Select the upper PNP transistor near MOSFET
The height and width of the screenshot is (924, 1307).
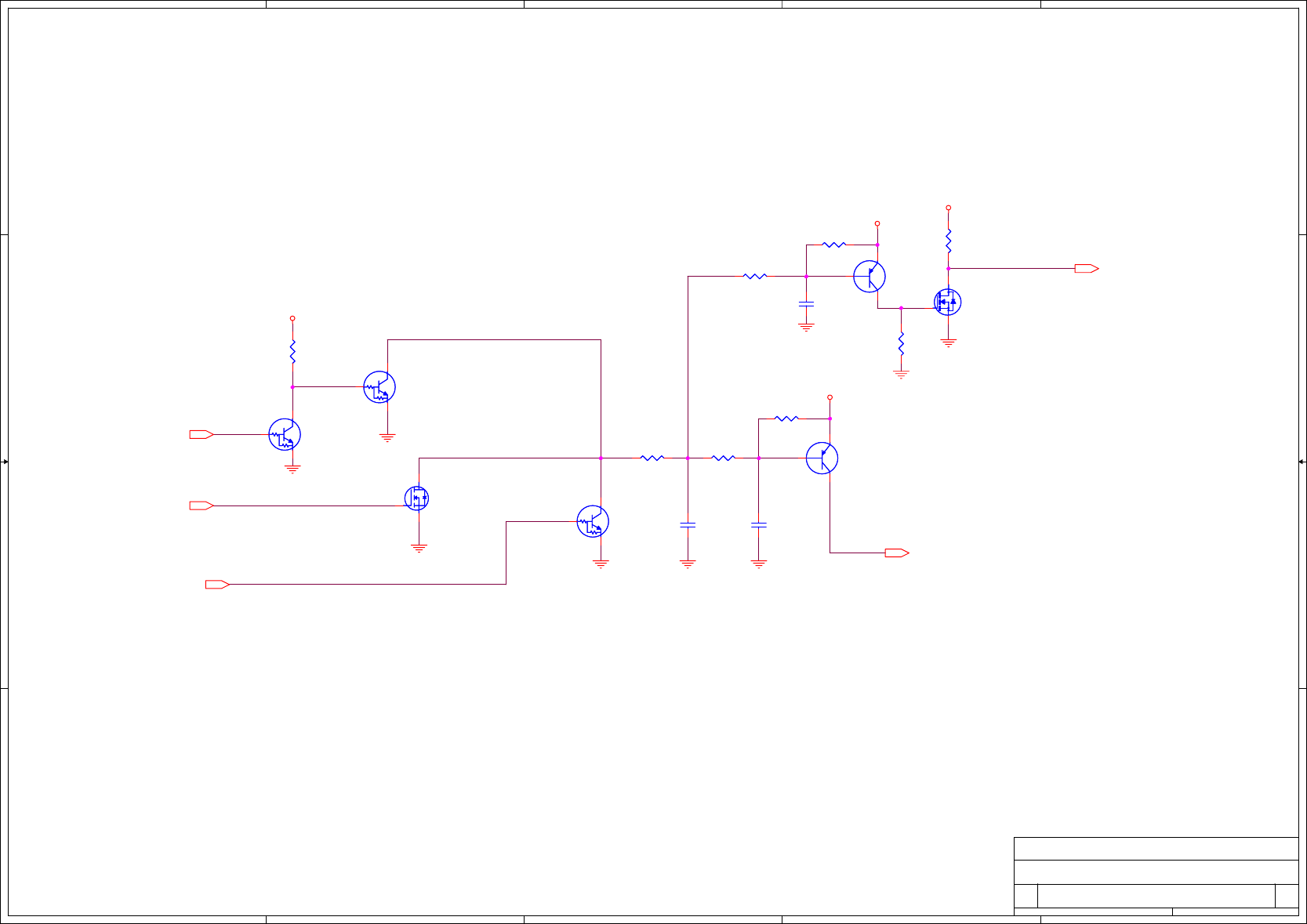click(x=870, y=277)
